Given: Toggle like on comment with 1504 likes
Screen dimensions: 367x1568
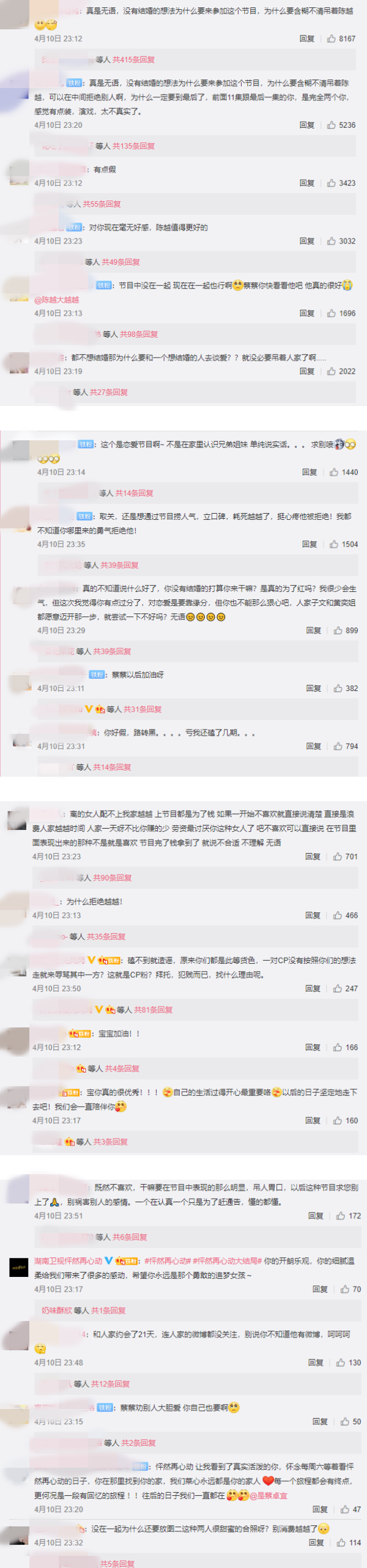Looking at the screenshot, I should tap(333, 544).
